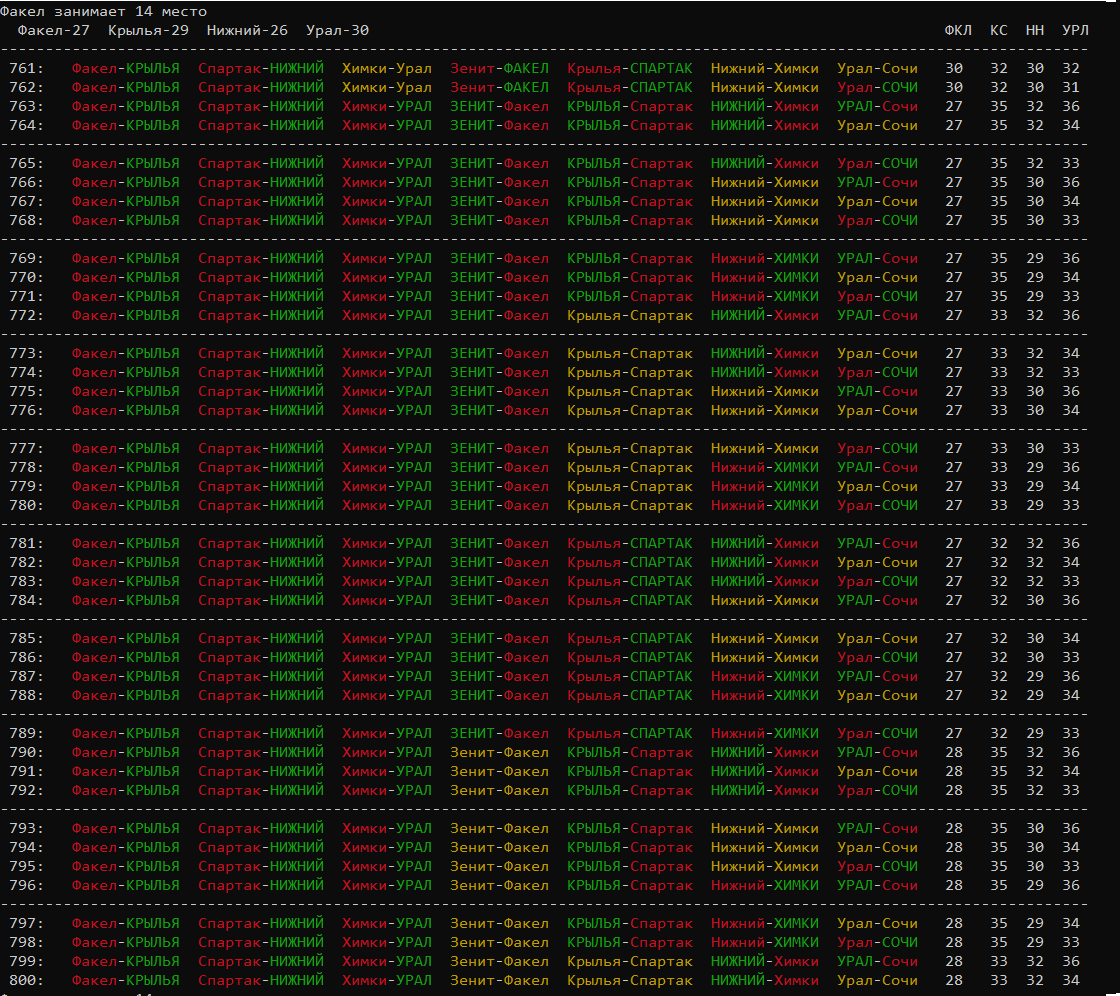Click 'Урал-СОЧИ' in row 798
1120x996 pixels.
click(x=877, y=942)
